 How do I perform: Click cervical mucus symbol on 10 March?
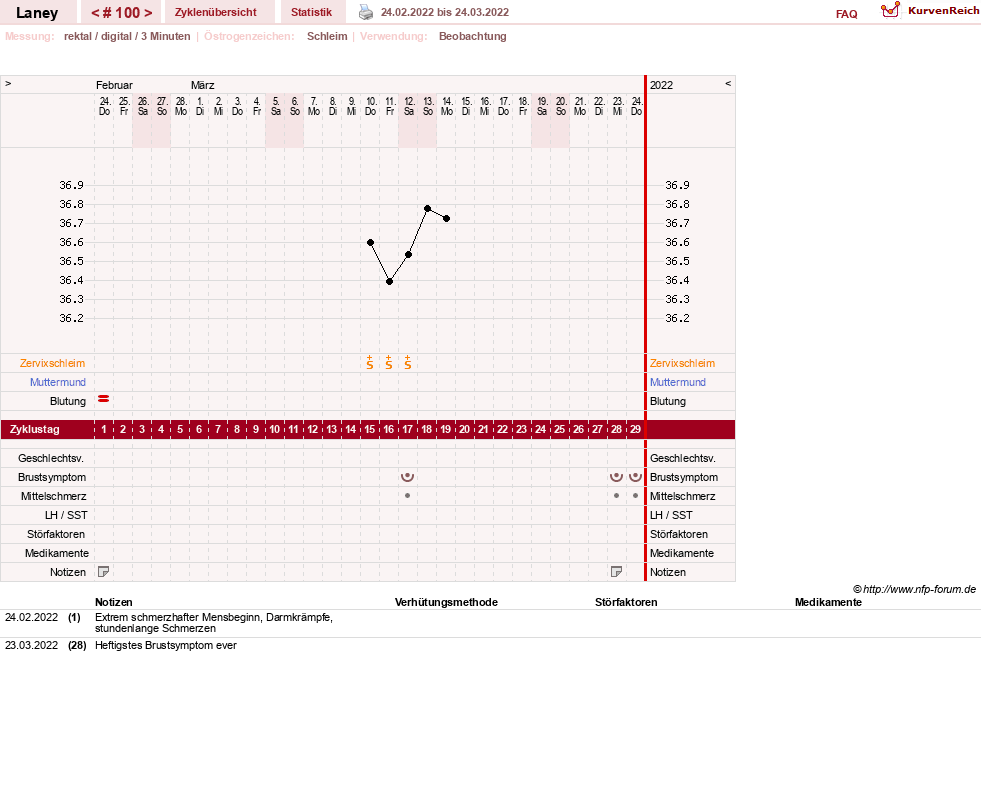click(x=370, y=362)
